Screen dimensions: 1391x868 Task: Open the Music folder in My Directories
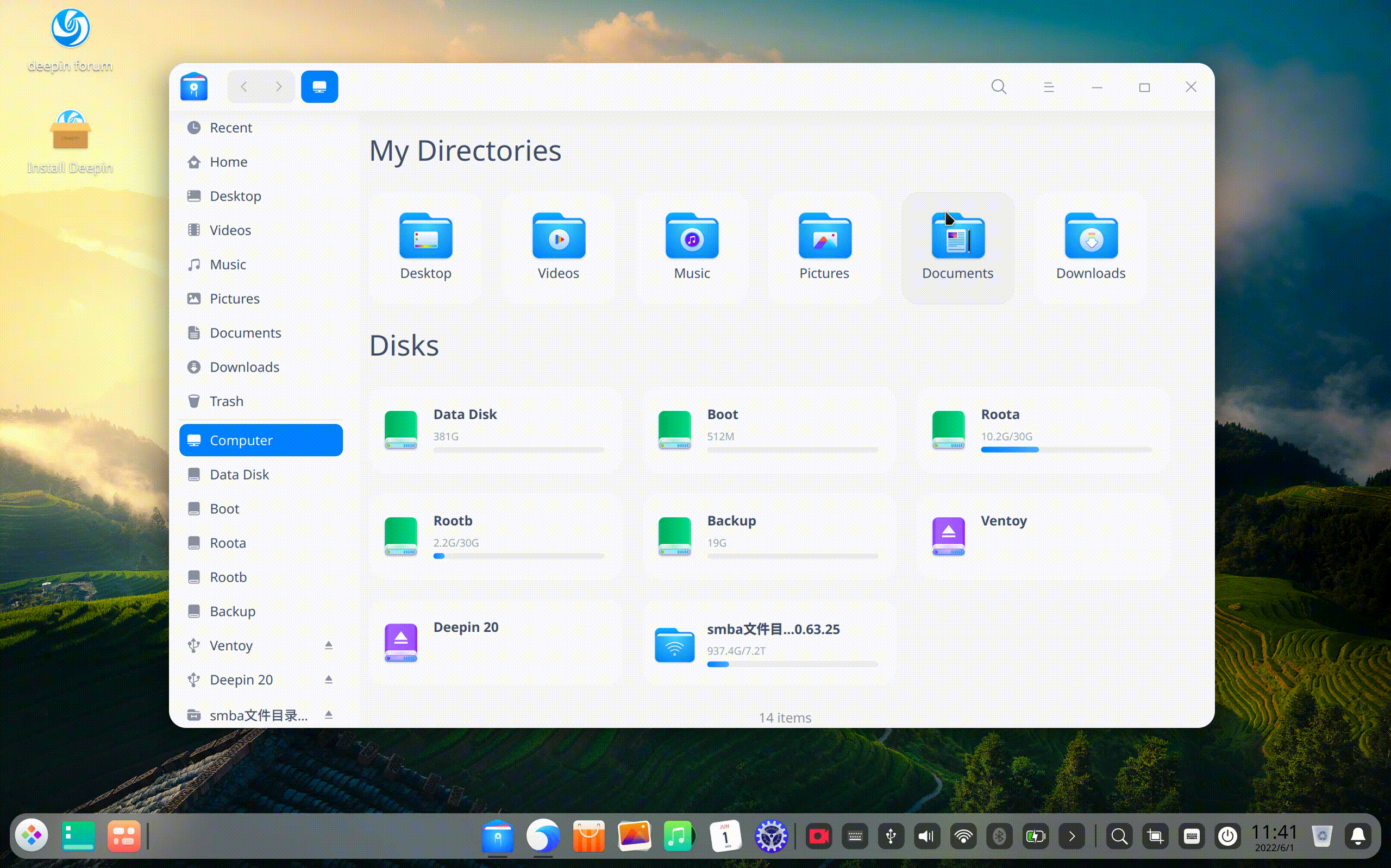(692, 248)
